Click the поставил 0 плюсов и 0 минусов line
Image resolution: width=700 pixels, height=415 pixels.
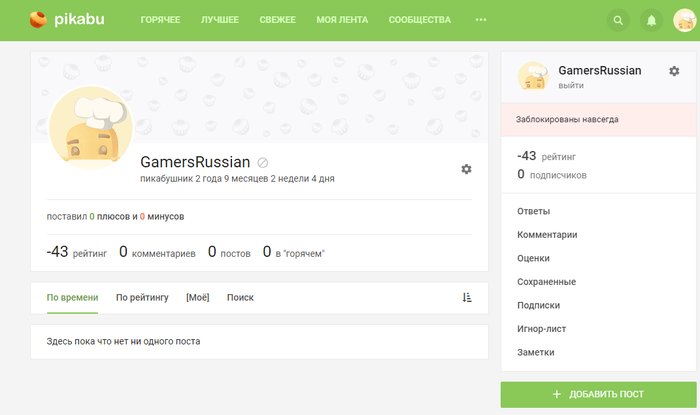point(115,217)
